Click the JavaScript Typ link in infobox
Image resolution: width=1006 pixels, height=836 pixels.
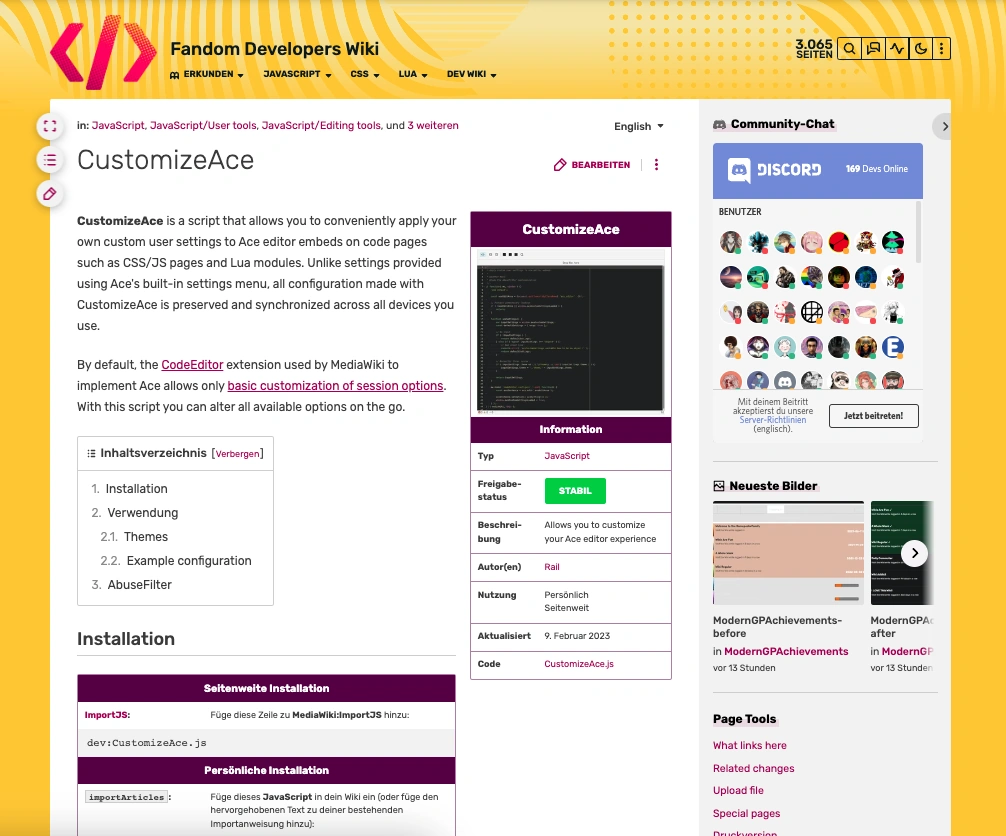(x=567, y=456)
